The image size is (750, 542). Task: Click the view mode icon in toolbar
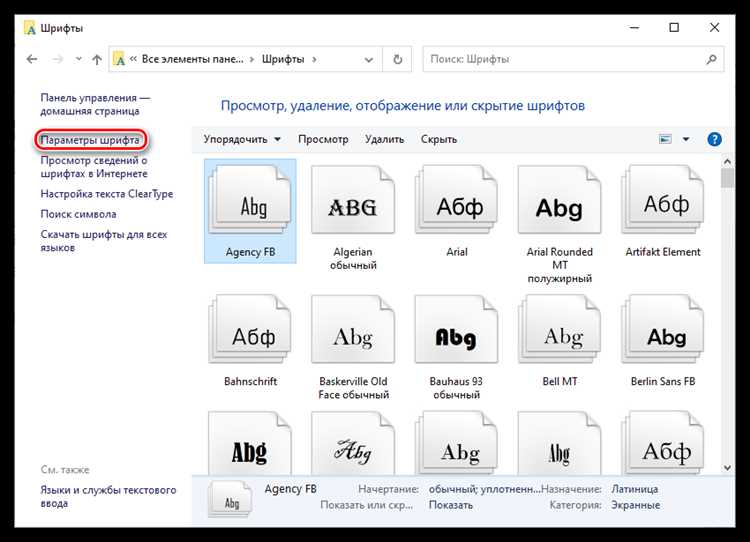665,139
